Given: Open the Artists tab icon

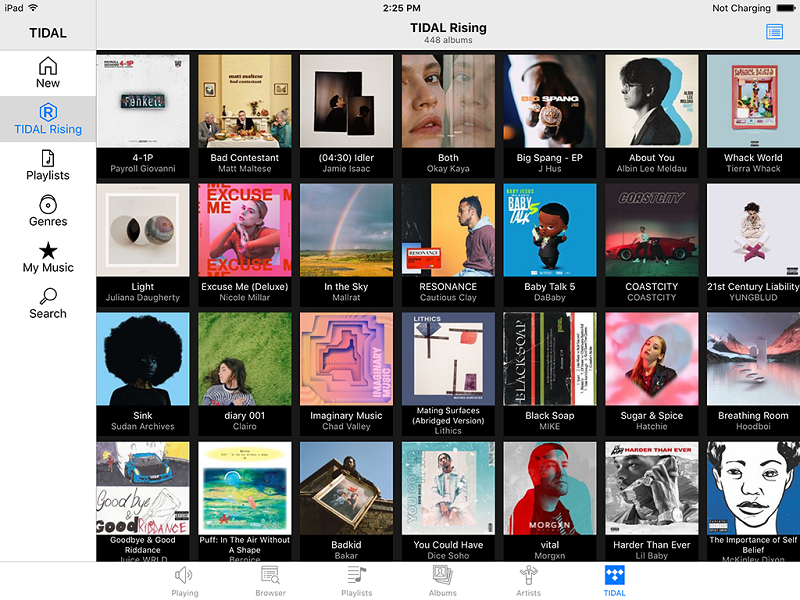Looking at the screenshot, I should click(529, 575).
